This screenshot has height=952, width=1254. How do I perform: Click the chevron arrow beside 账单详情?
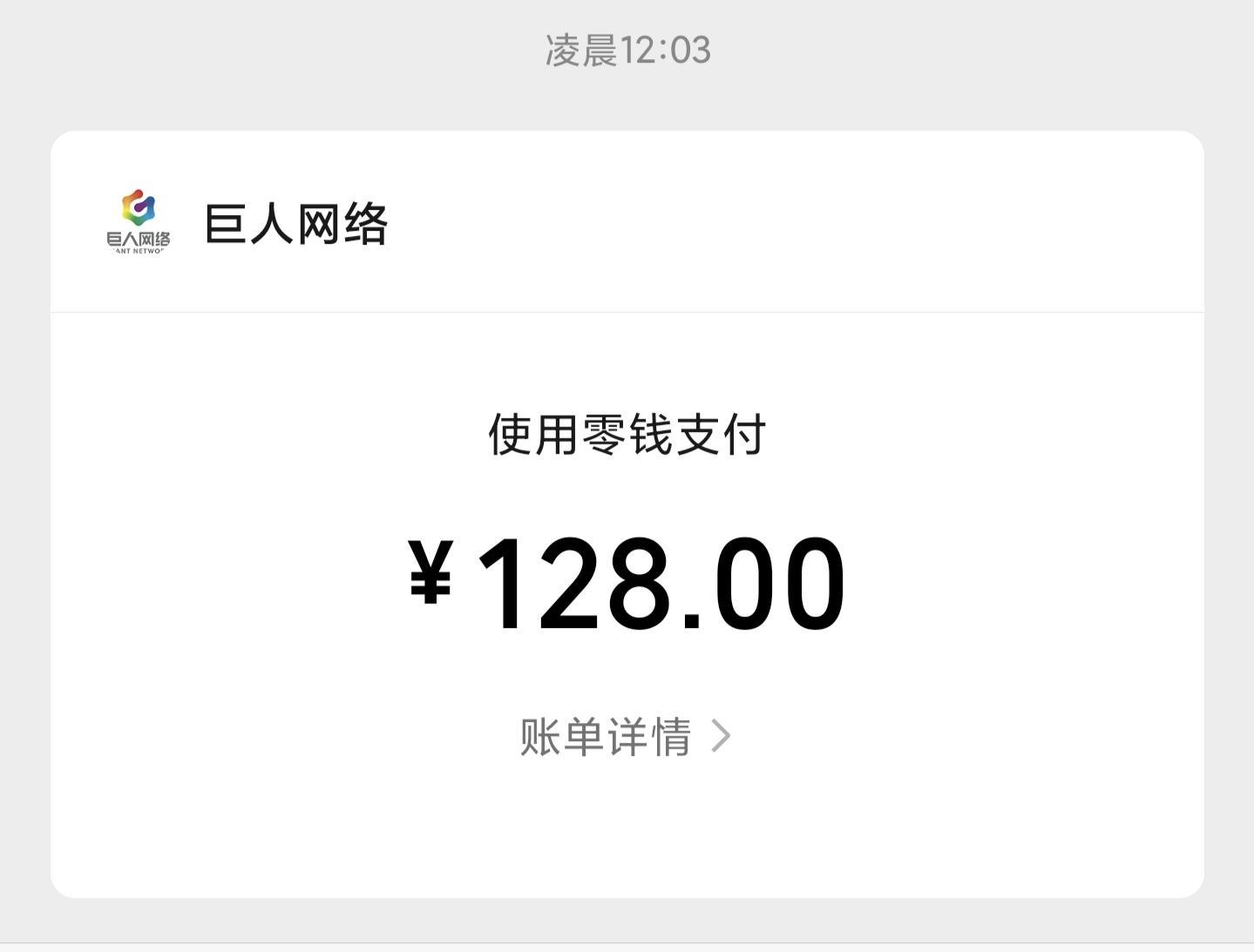[x=721, y=736]
